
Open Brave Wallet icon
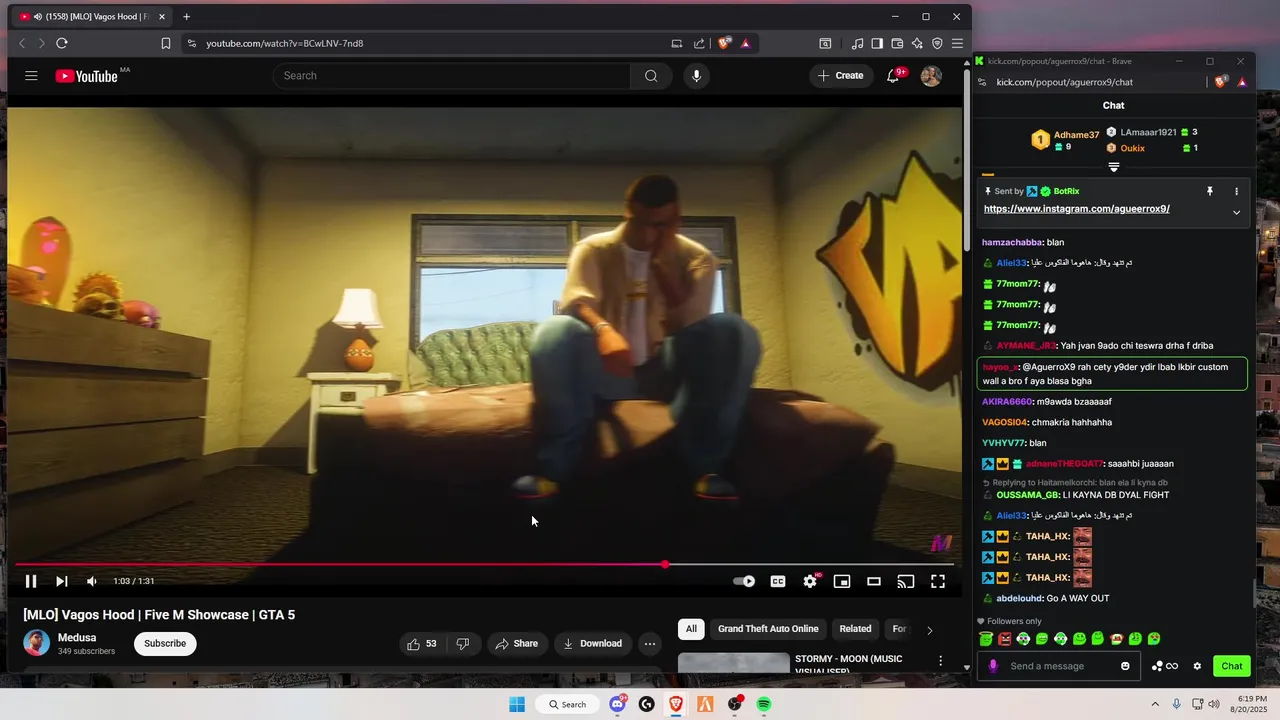pyautogui.click(x=897, y=43)
